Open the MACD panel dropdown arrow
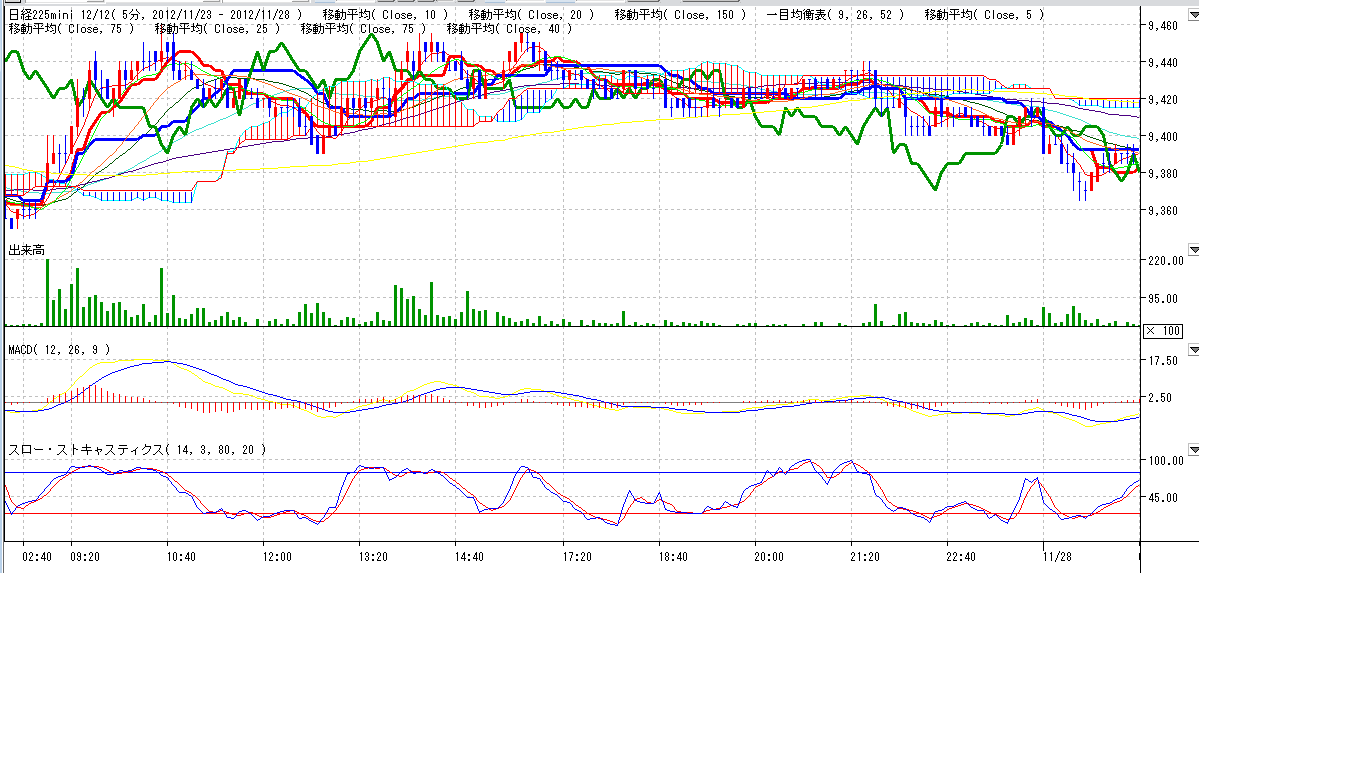Viewport: 1366px width, 768px height. point(1193,350)
